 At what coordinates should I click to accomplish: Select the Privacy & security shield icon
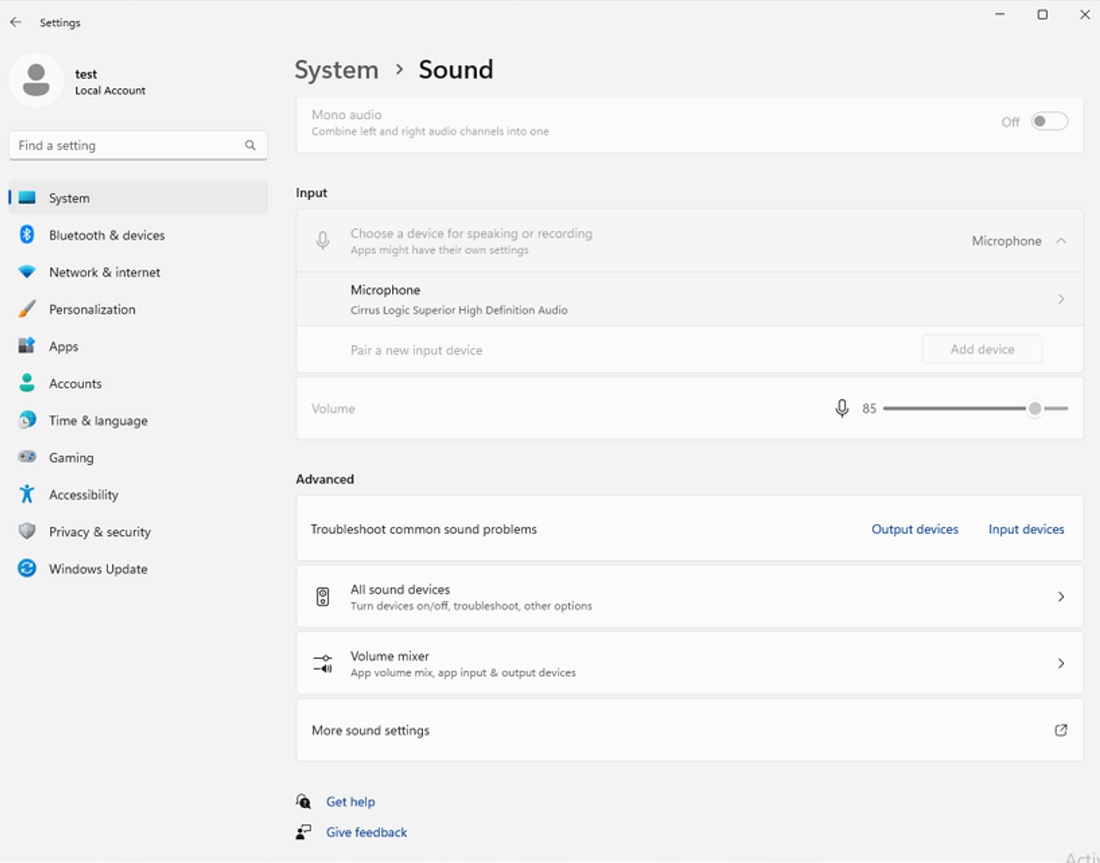coord(27,531)
